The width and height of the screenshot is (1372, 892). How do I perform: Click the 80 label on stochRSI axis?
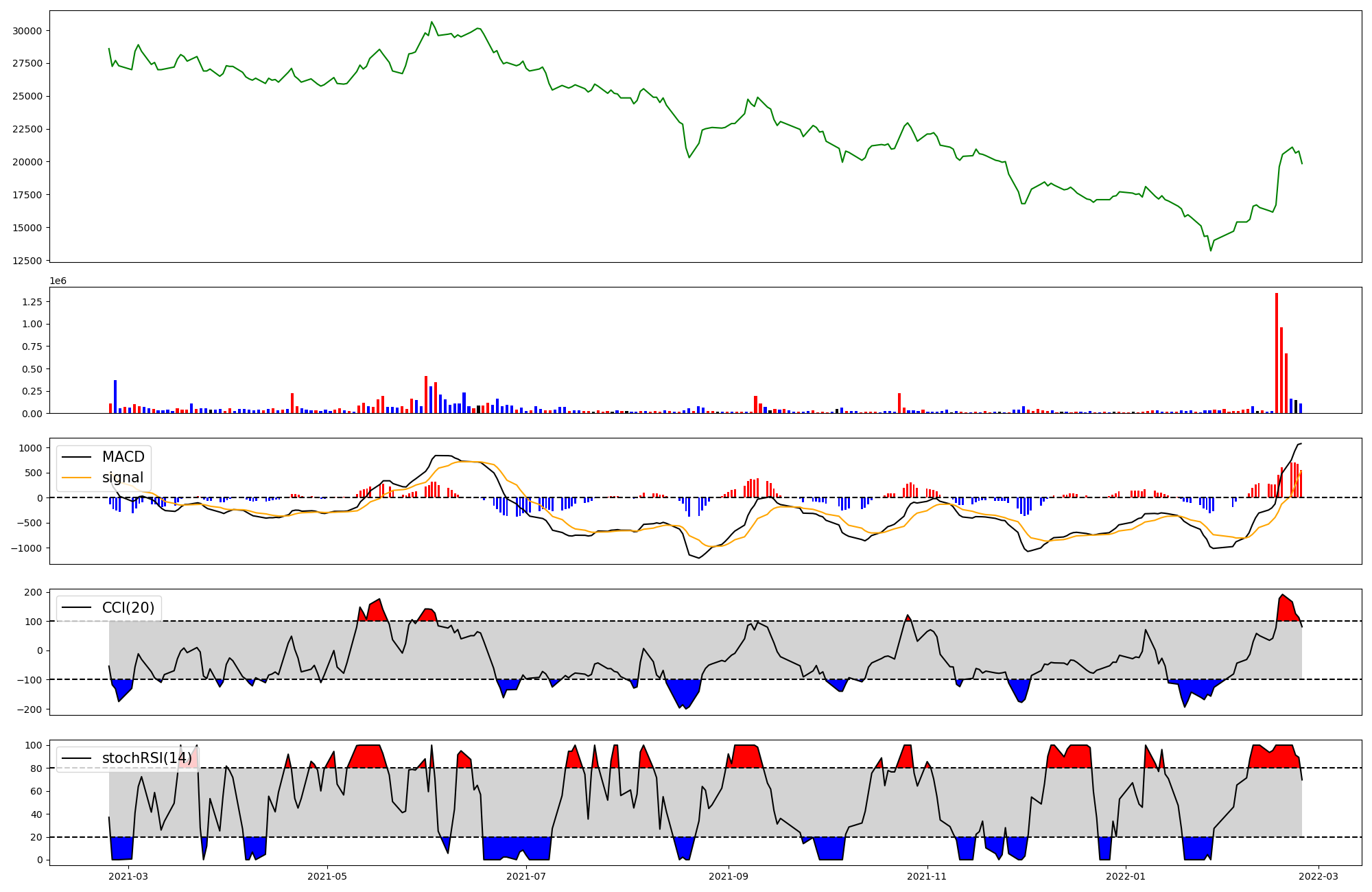pyautogui.click(x=36, y=768)
